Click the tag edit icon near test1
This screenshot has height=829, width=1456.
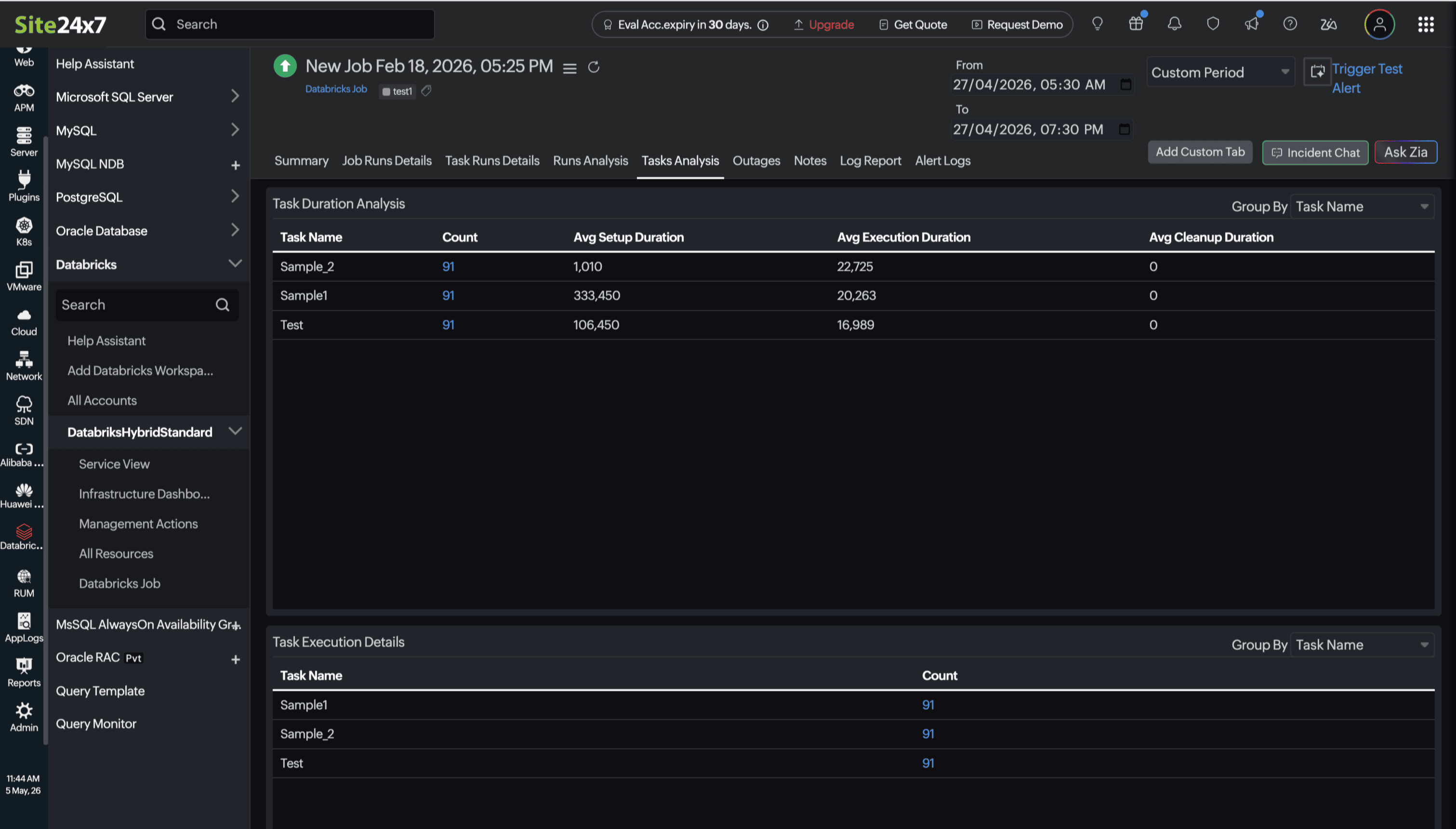[x=426, y=91]
